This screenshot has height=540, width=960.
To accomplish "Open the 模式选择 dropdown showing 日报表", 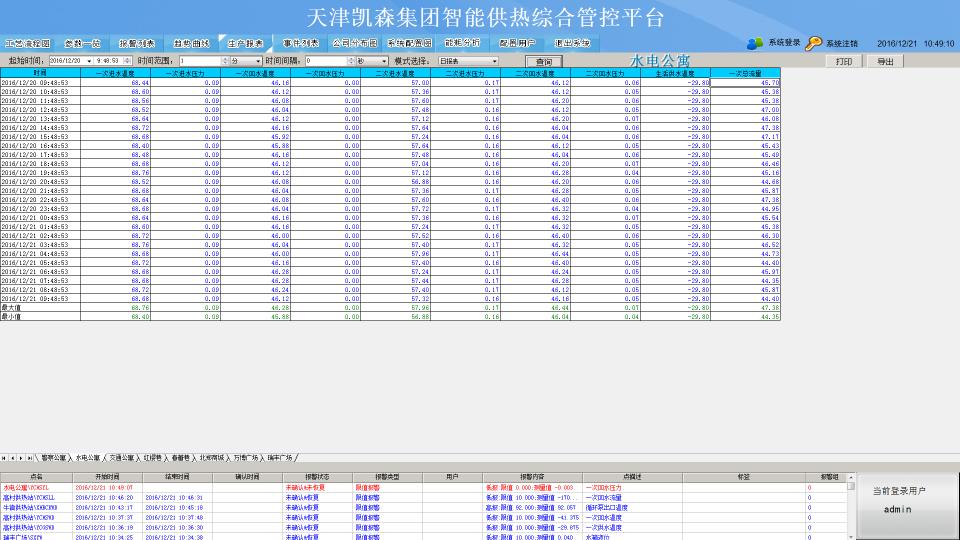I will coord(494,61).
